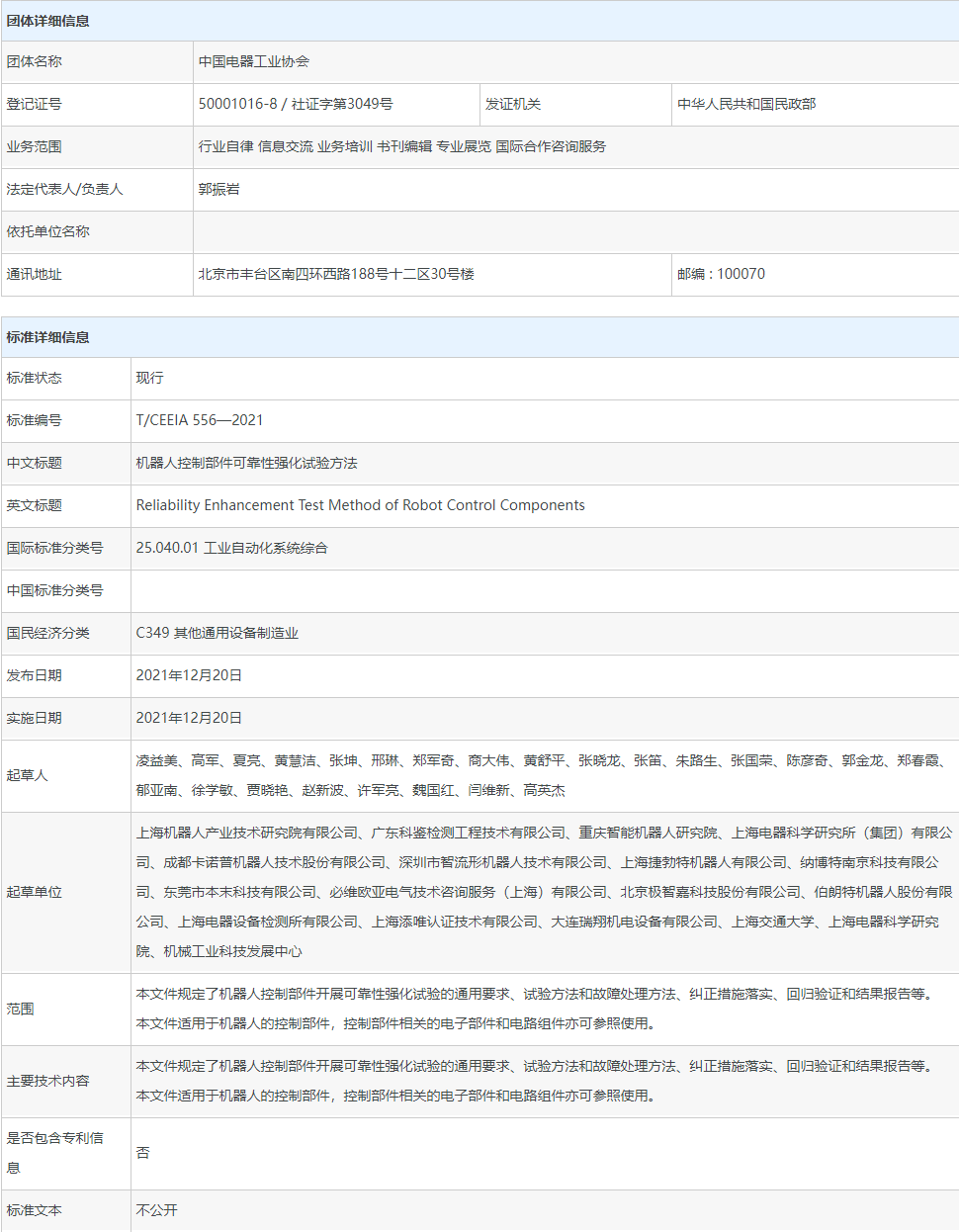The height and width of the screenshot is (1232, 959).
Task: Click the 标准编号 label
Action: click(x=34, y=420)
